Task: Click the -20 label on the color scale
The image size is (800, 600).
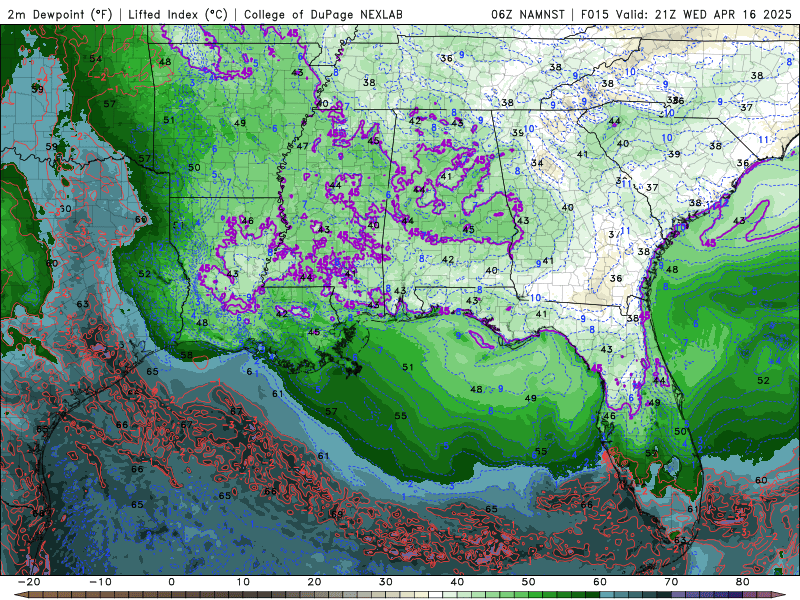Action: click(x=29, y=582)
